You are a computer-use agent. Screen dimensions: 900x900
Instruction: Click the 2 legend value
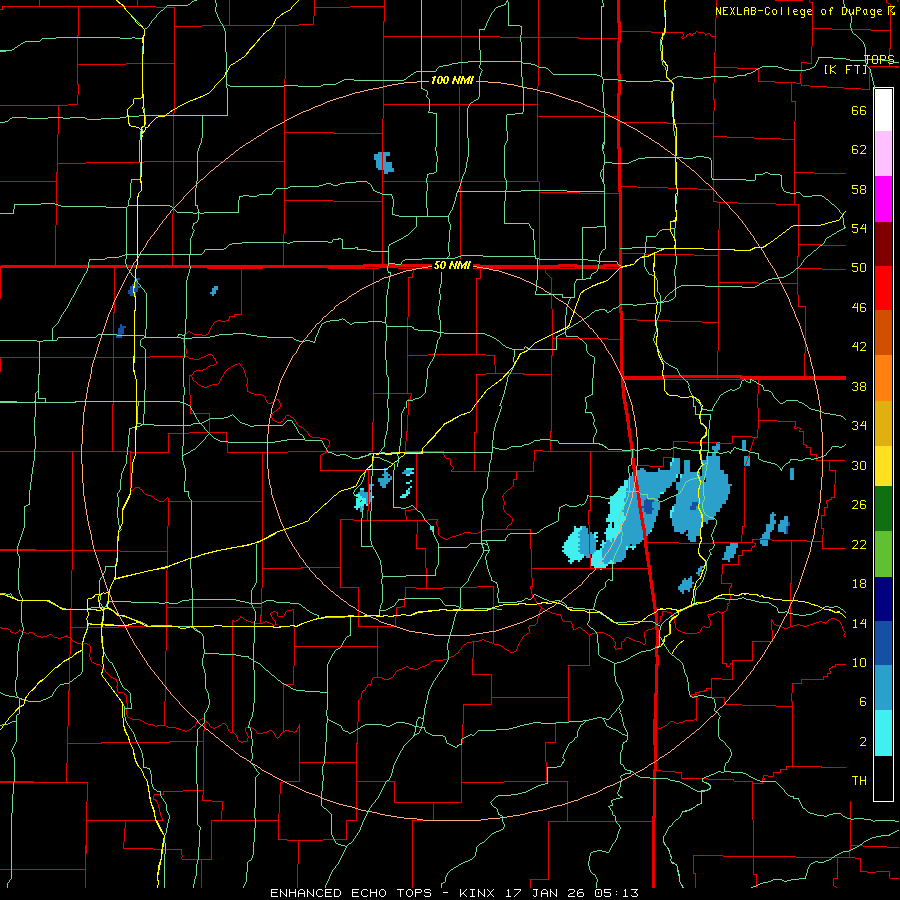[862, 742]
